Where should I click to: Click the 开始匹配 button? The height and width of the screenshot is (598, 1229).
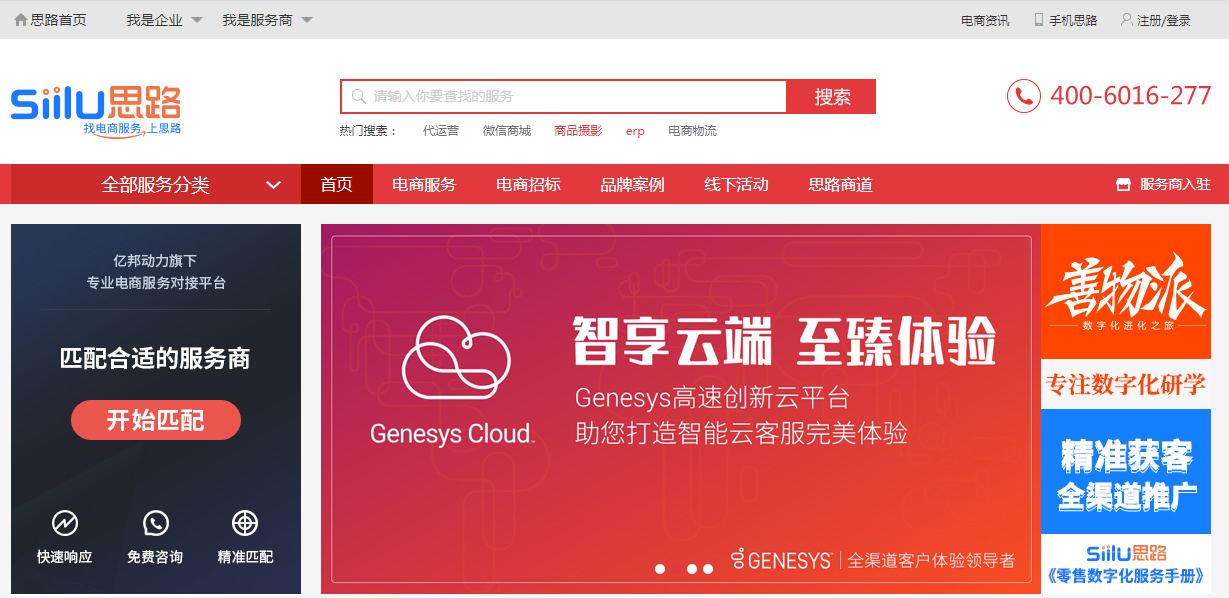pyautogui.click(x=156, y=420)
